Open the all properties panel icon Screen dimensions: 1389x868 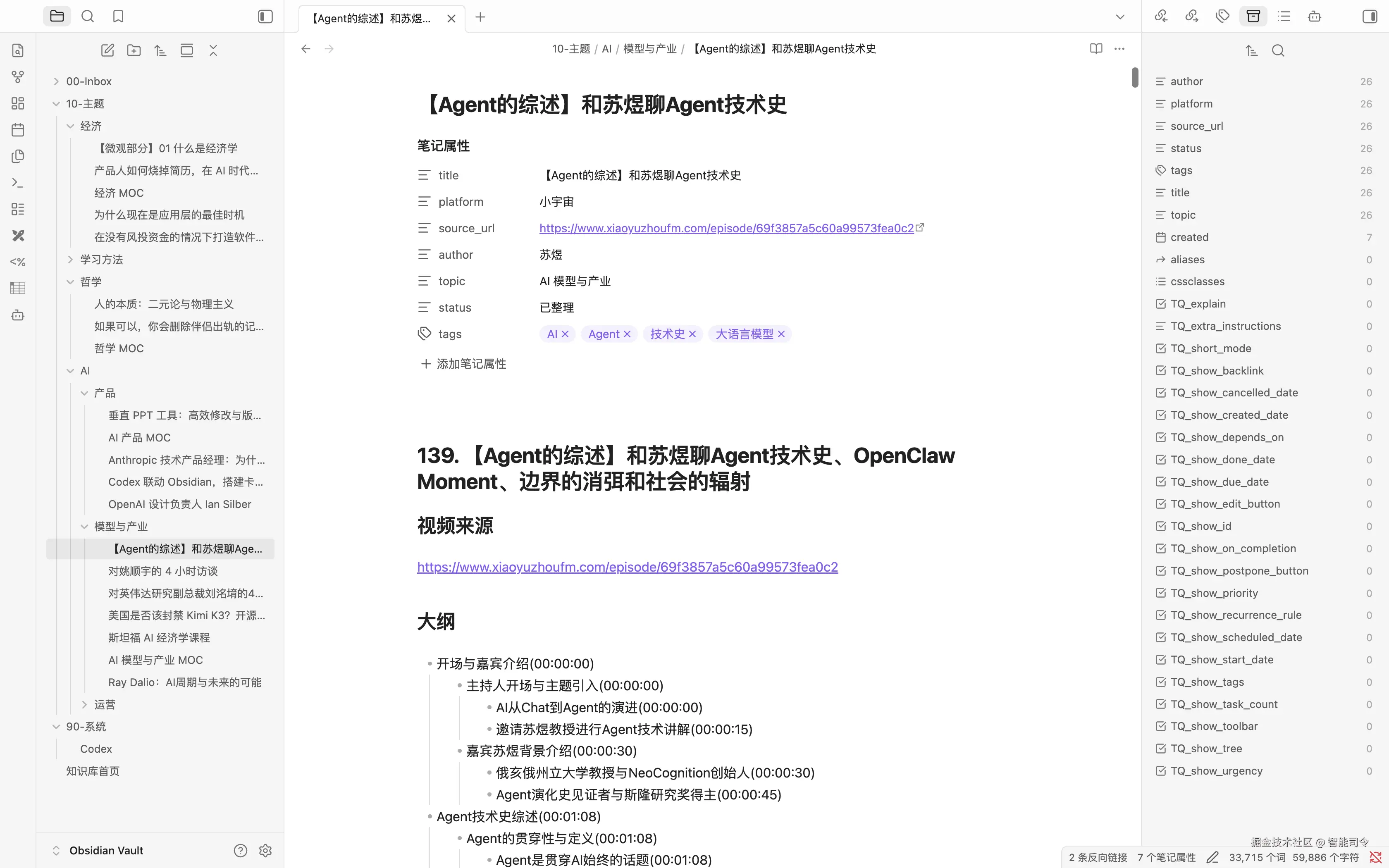coord(1253,17)
